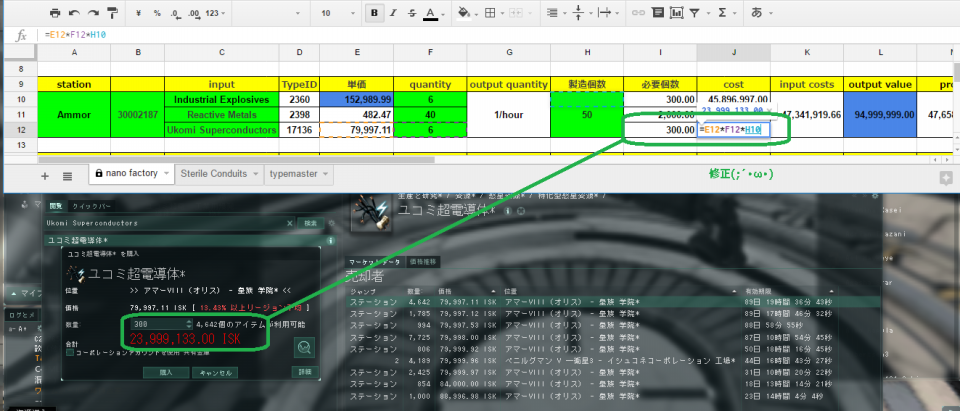Open the Sterile Conduits tab dropdown arrow
This screenshot has height=411, width=960.
[255, 175]
